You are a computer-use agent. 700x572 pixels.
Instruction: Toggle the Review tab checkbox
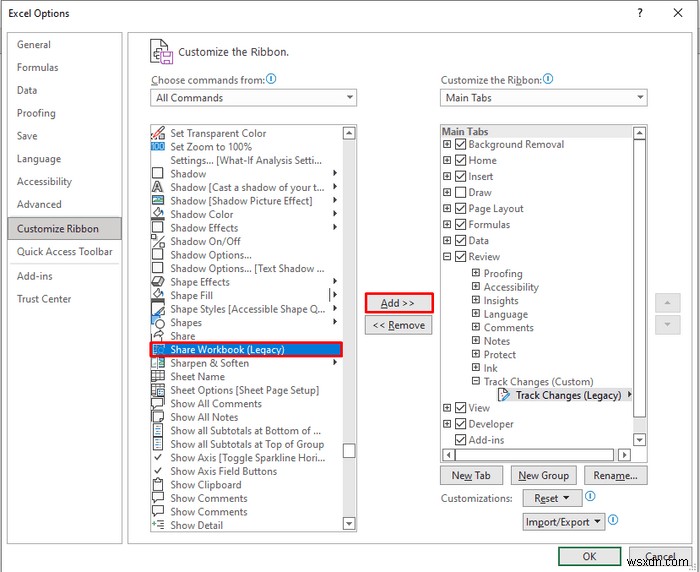tap(460, 257)
